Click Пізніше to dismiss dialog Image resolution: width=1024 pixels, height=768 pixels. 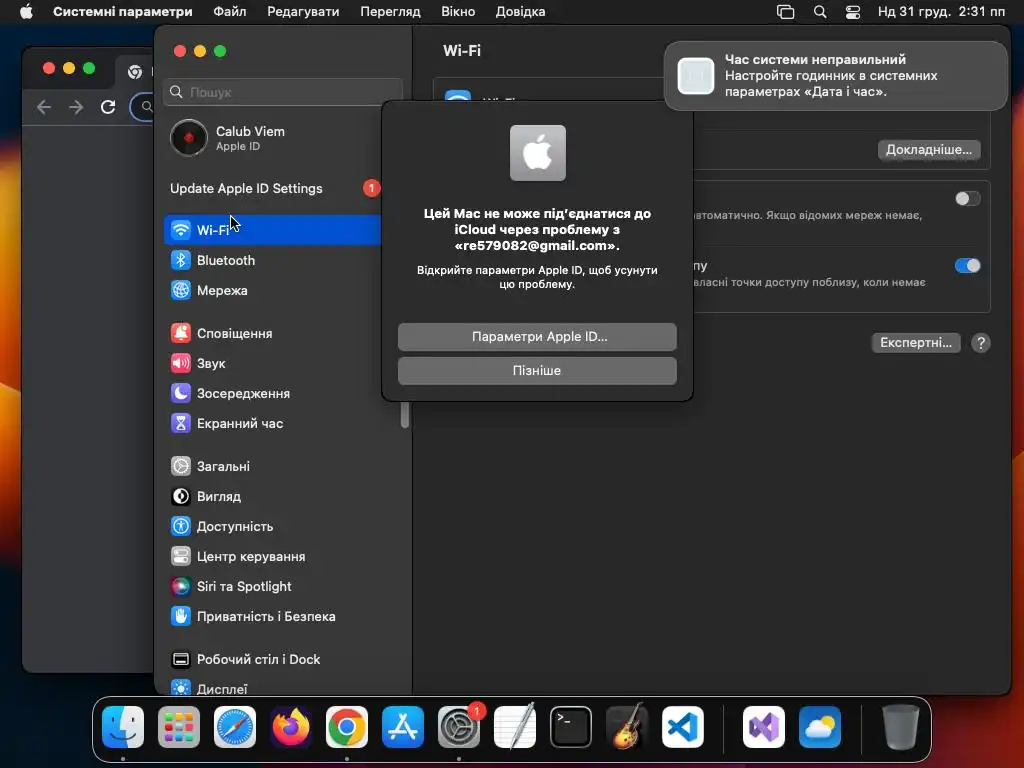pos(537,370)
